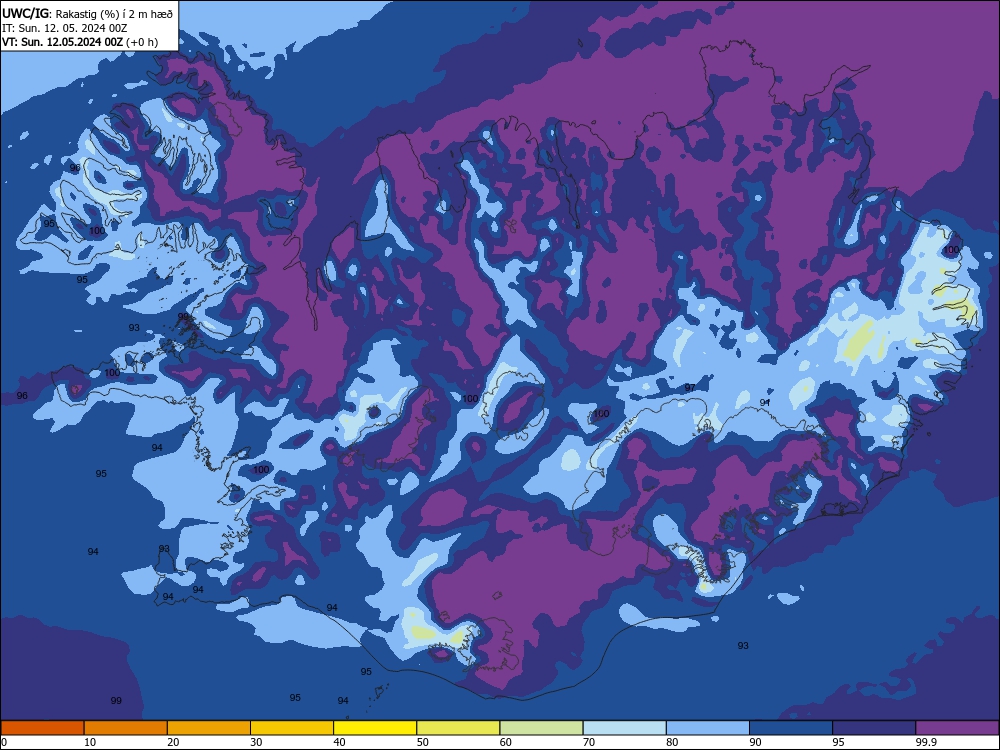Click the '60' label on the color scale

tap(506, 742)
